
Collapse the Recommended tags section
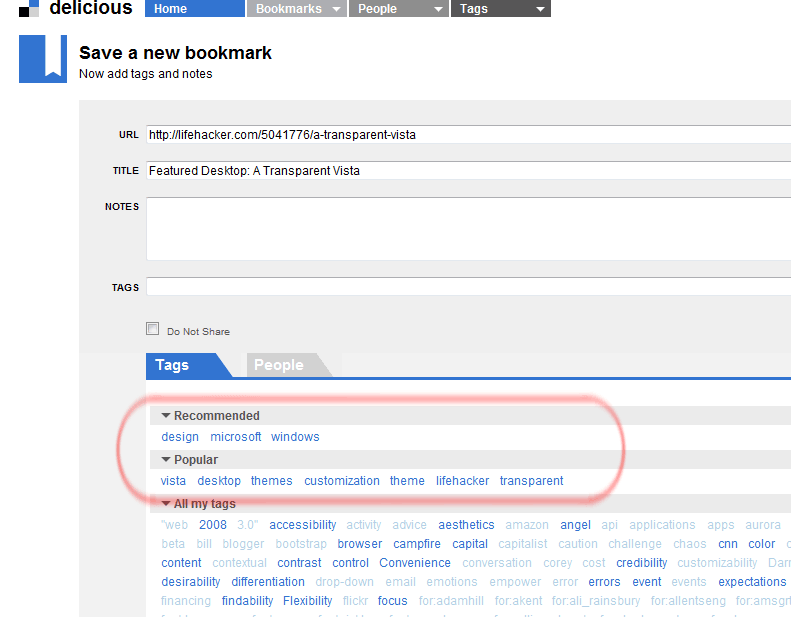click(166, 416)
